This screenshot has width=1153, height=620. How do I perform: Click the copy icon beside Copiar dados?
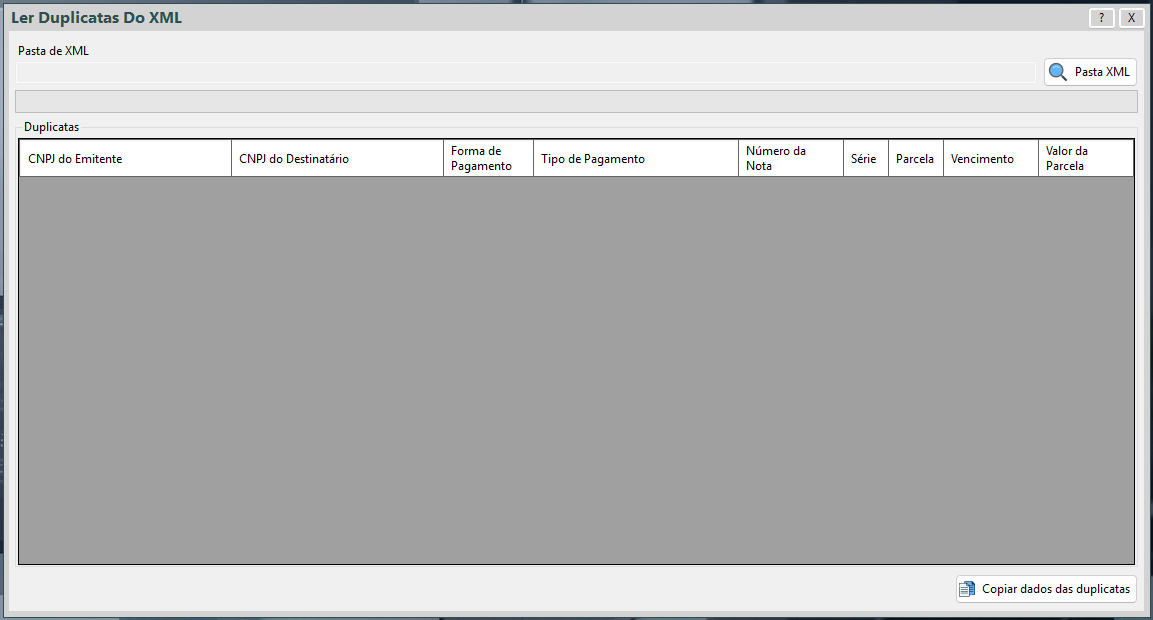(x=967, y=589)
